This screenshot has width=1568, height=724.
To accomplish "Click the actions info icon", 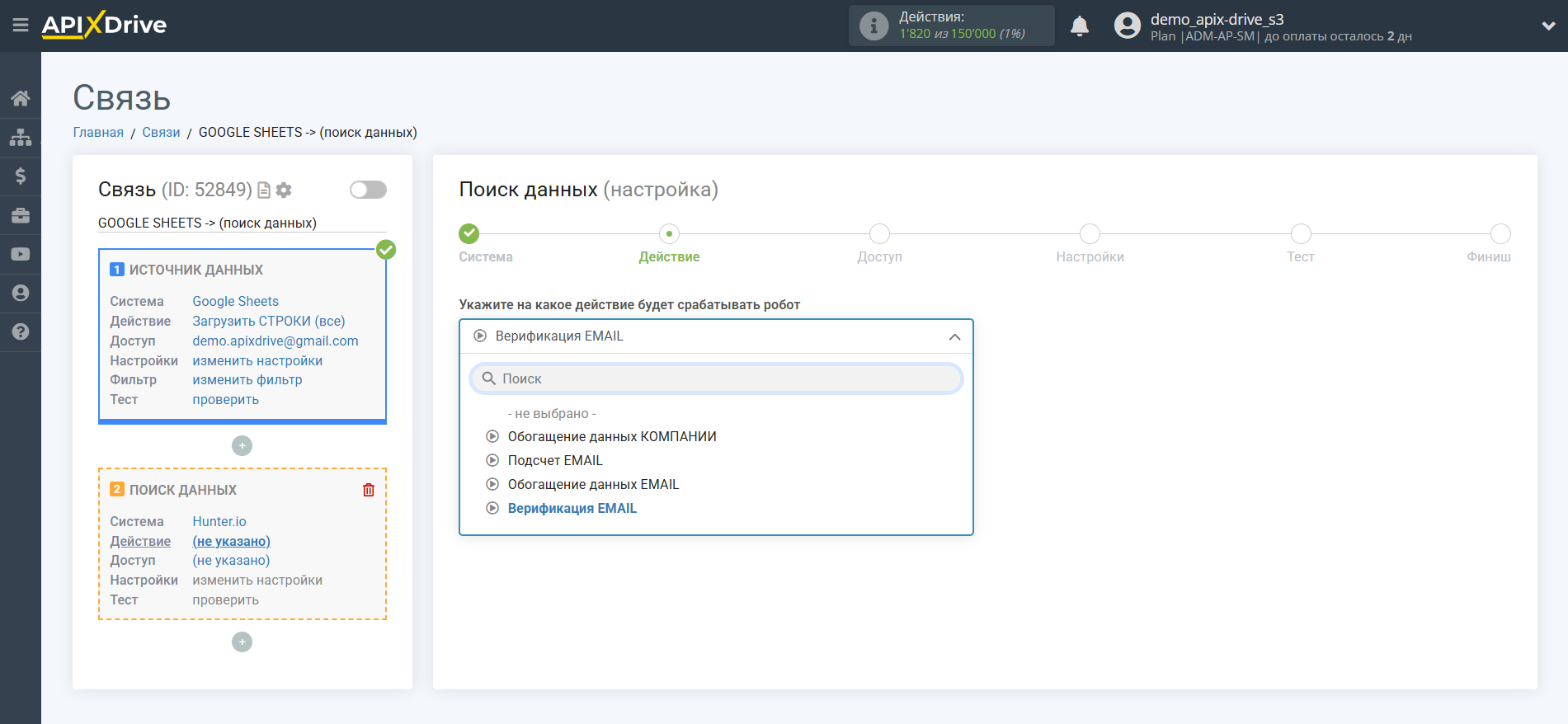I will (873, 26).
